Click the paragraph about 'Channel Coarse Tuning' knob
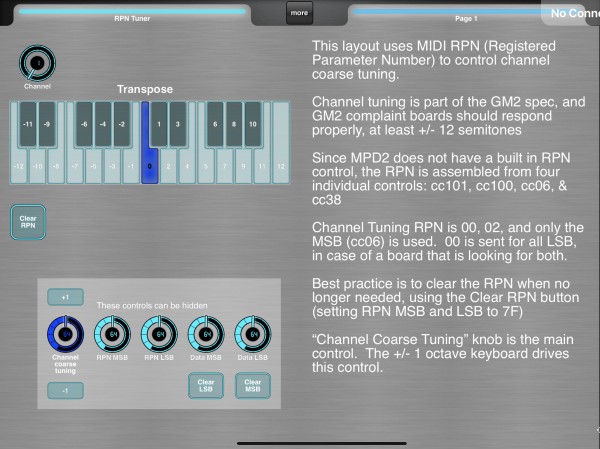This screenshot has width=600, height=449. pyautogui.click(x=443, y=353)
